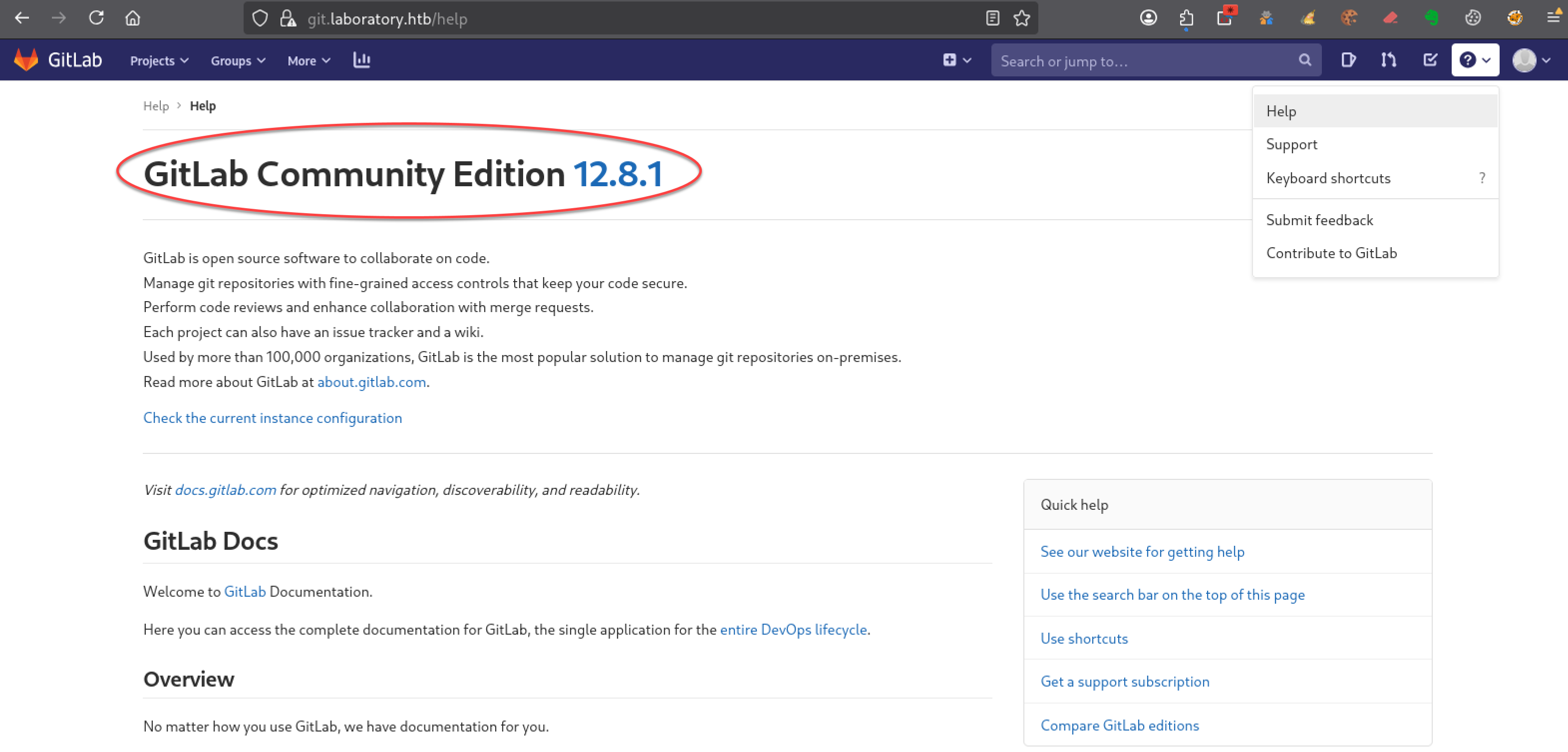Open the browser hamburger menu
Screen dimensions: 1568x752
[x=1554, y=16]
